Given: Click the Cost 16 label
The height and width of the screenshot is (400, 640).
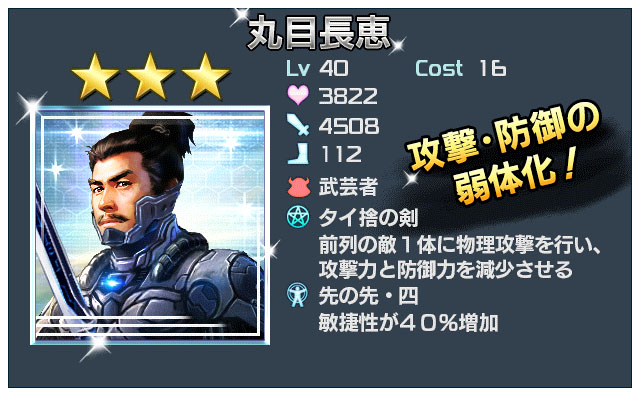Looking at the screenshot, I should [x=461, y=68].
